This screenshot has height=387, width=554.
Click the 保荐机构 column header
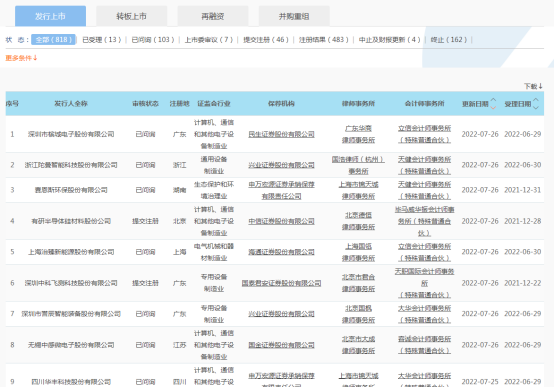click(x=281, y=104)
